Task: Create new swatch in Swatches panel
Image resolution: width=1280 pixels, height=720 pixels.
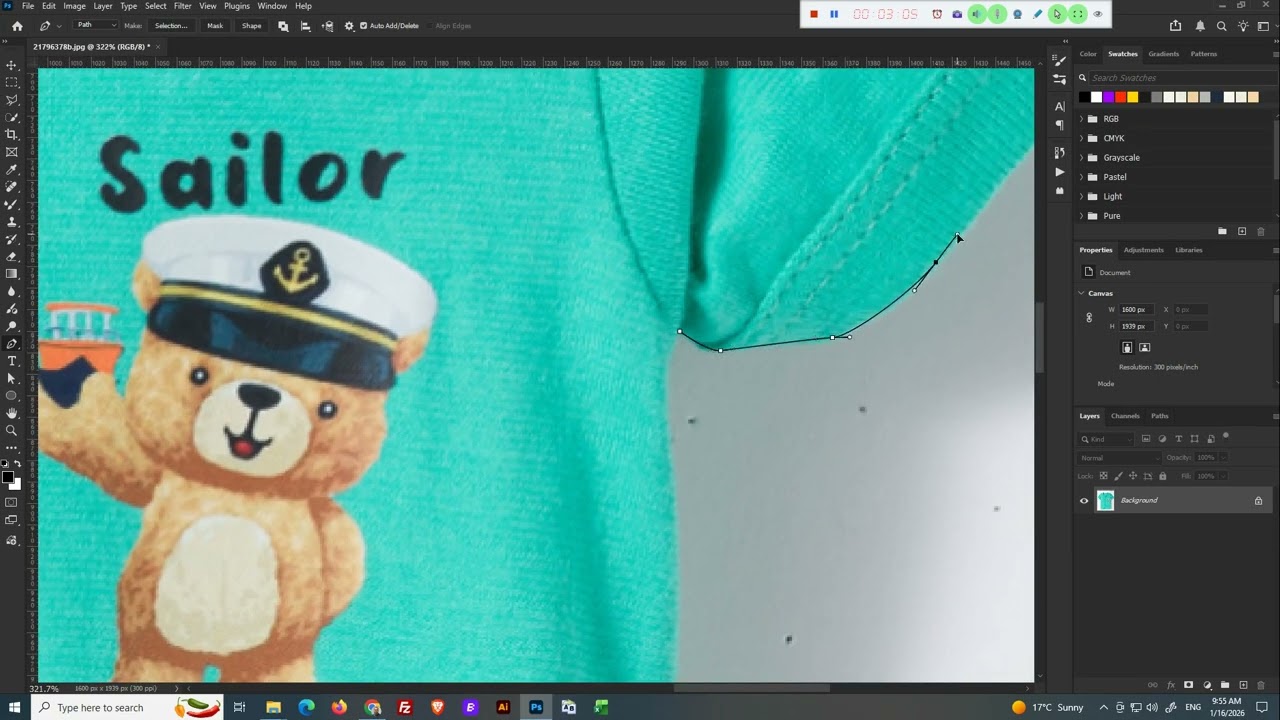Action: (x=1242, y=231)
